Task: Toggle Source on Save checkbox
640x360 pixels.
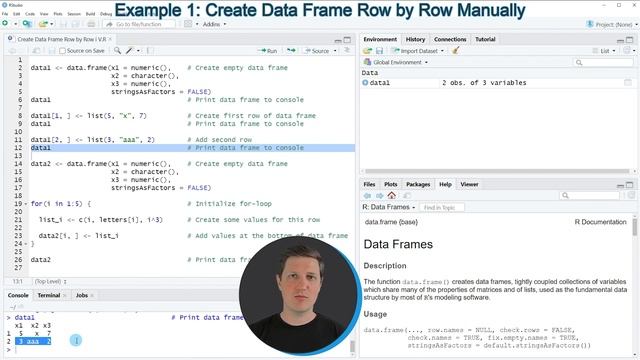Action: (x=62, y=51)
